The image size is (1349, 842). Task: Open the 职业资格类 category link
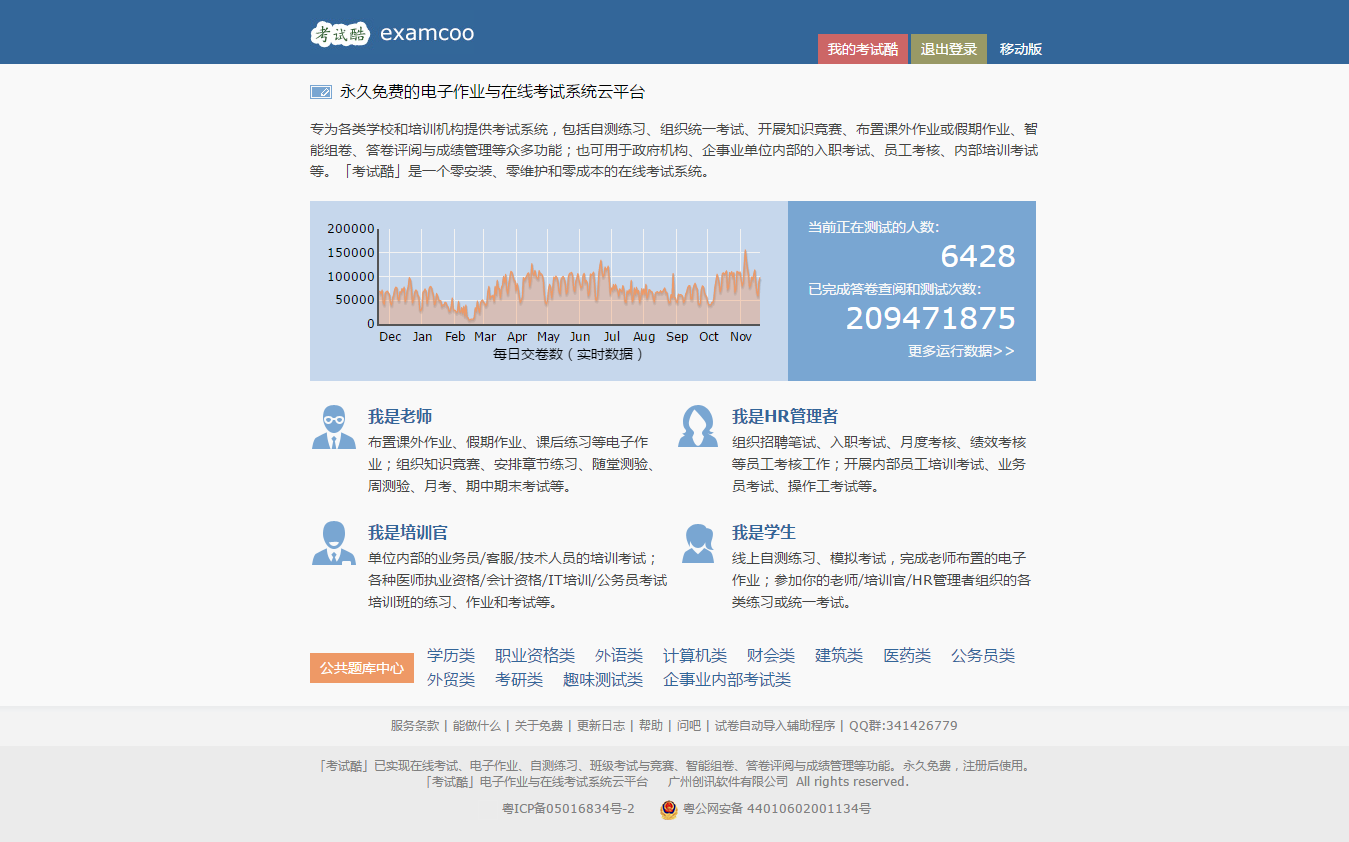click(x=535, y=656)
